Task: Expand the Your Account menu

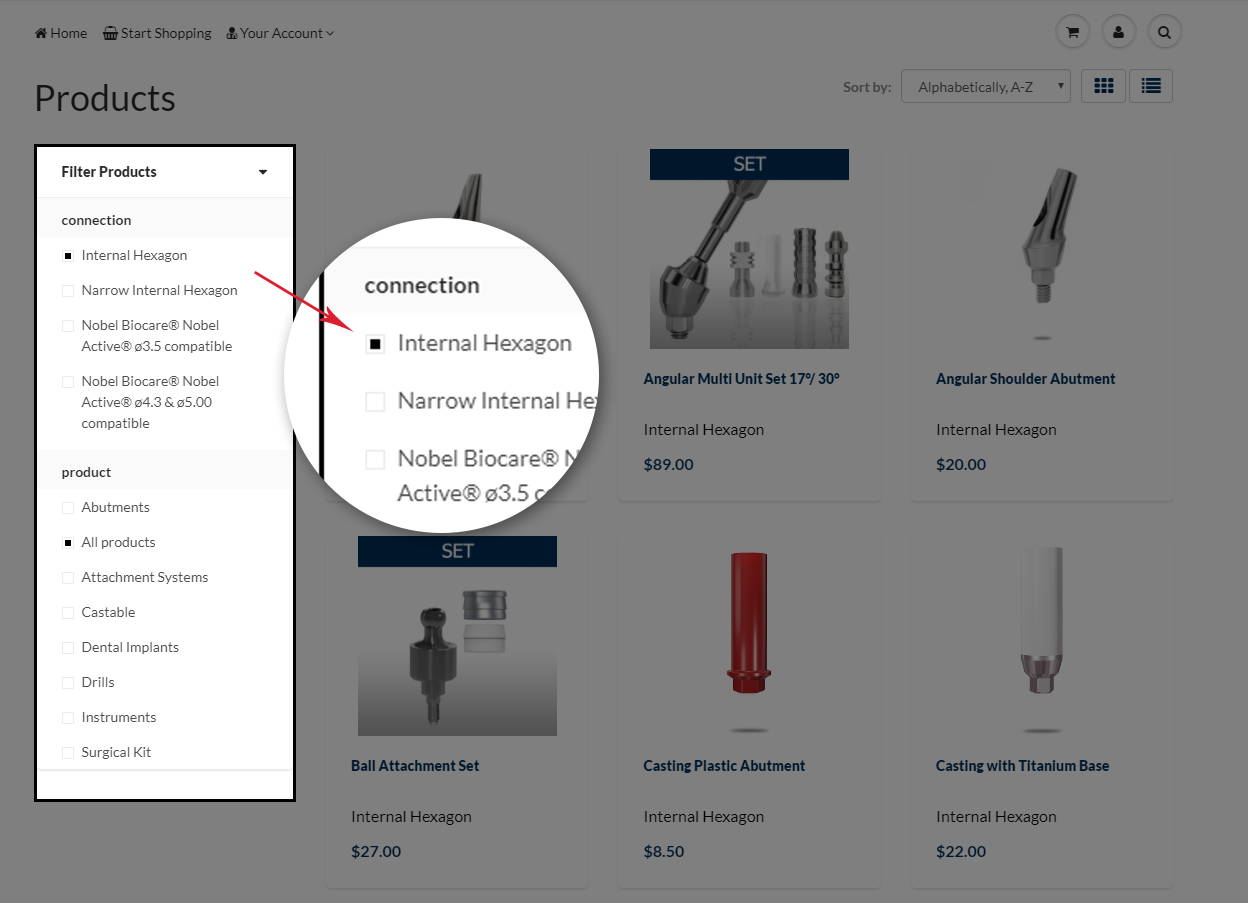Action: [280, 33]
